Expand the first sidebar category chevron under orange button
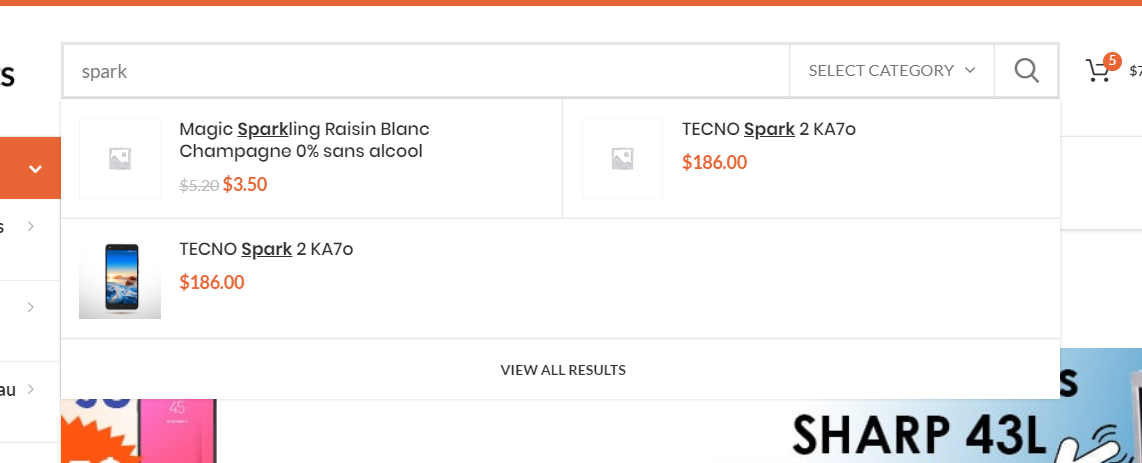1142x463 pixels. [31, 226]
